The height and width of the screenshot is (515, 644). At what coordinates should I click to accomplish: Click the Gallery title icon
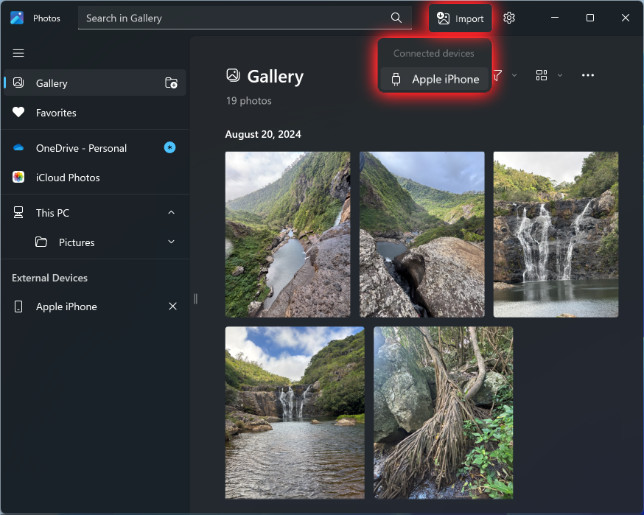coord(233,76)
